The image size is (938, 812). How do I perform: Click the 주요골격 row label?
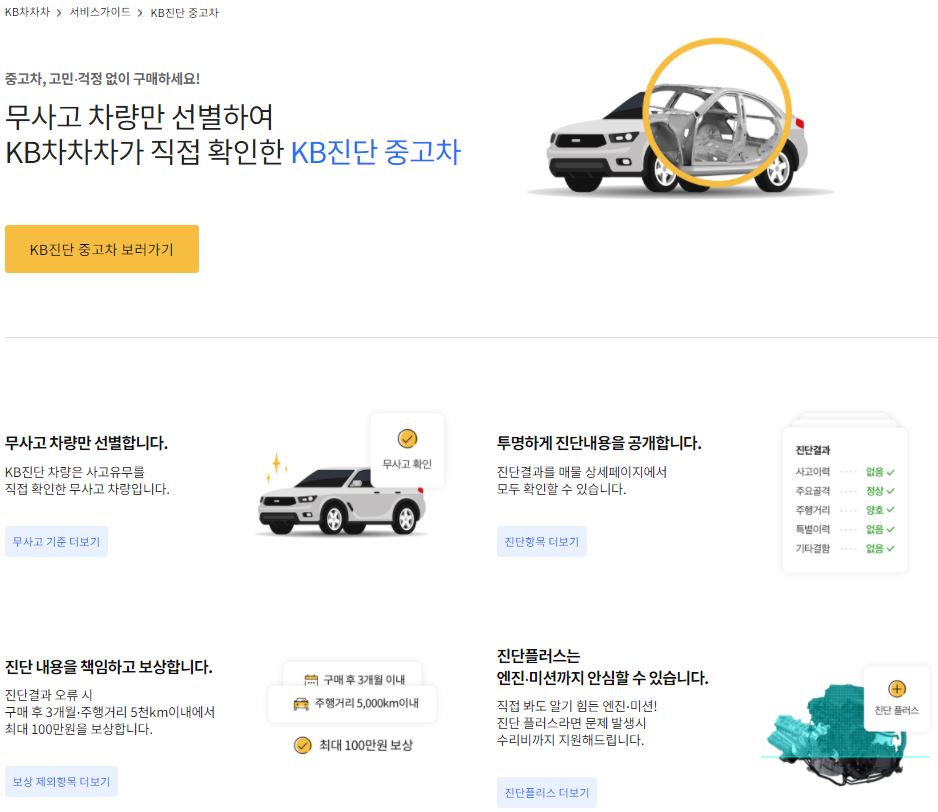click(x=812, y=491)
